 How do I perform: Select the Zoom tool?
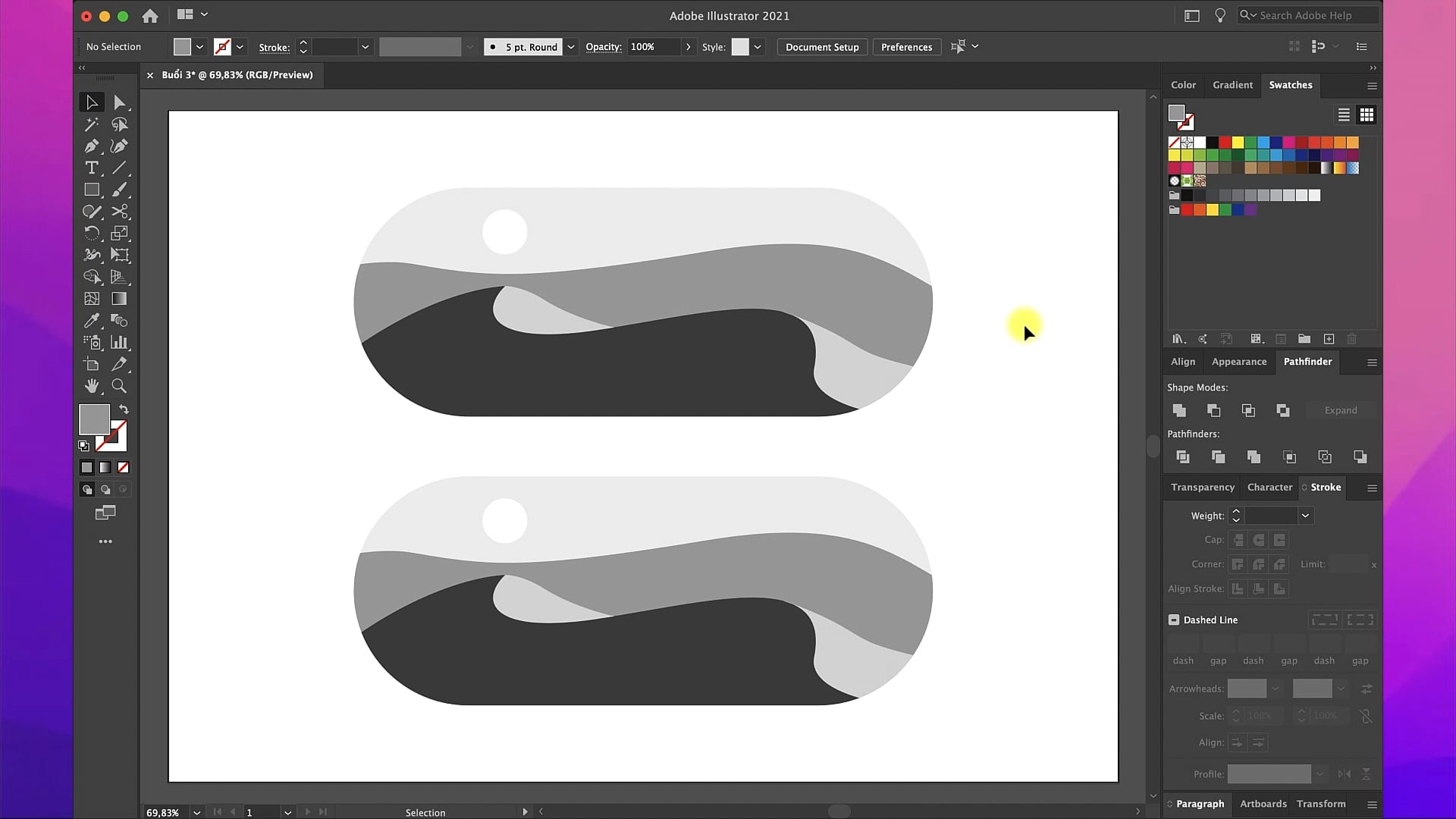(119, 386)
